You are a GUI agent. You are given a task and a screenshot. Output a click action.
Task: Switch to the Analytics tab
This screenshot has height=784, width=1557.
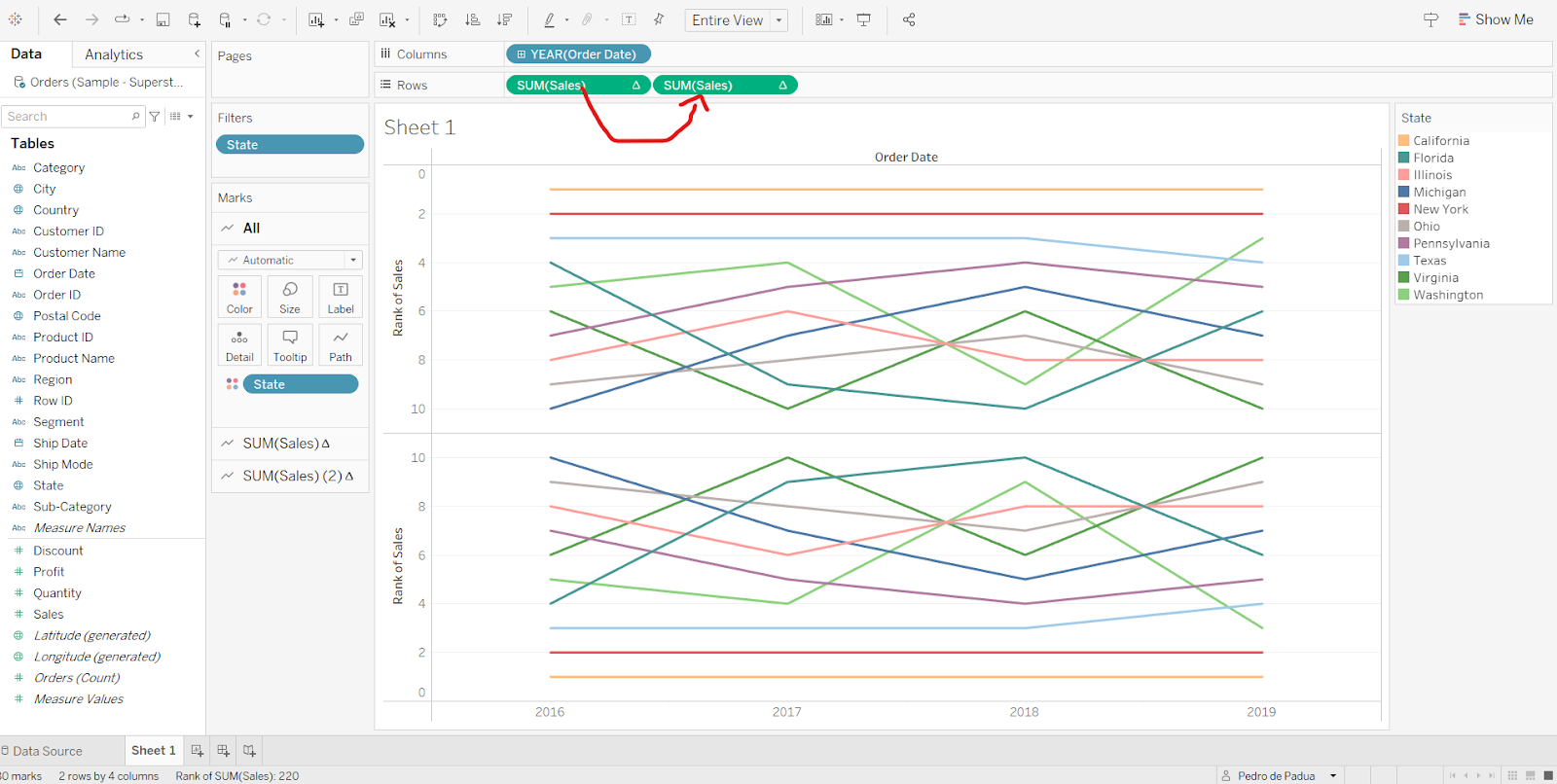pyautogui.click(x=114, y=54)
